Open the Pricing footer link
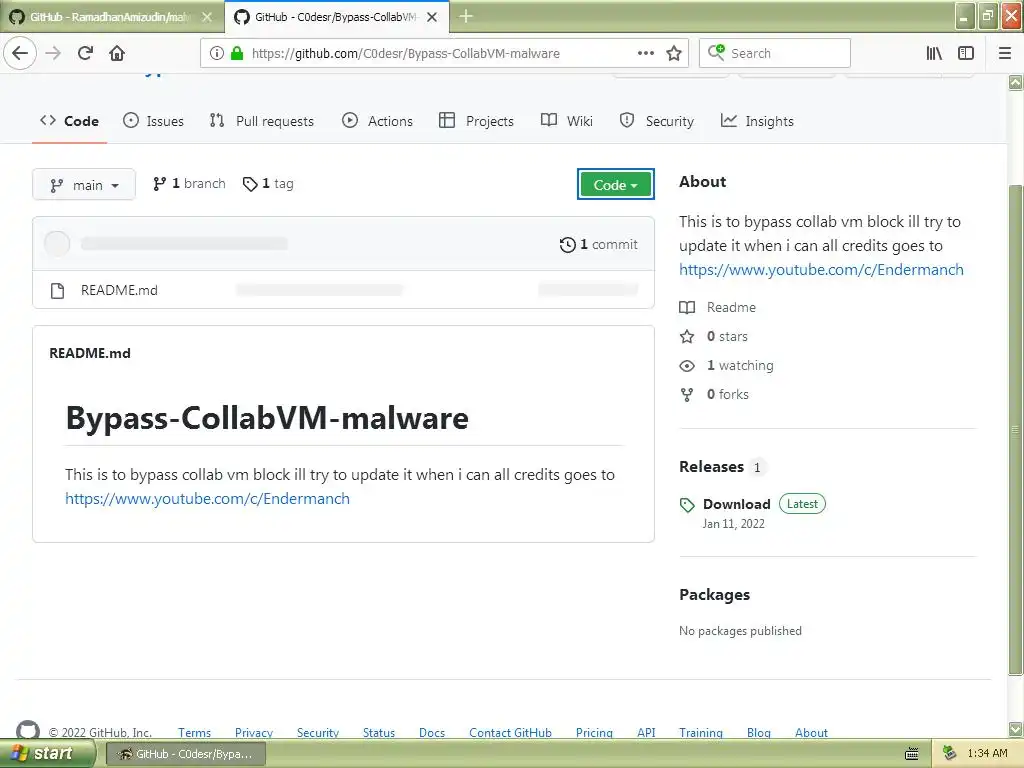The image size is (1024, 768). [x=594, y=733]
